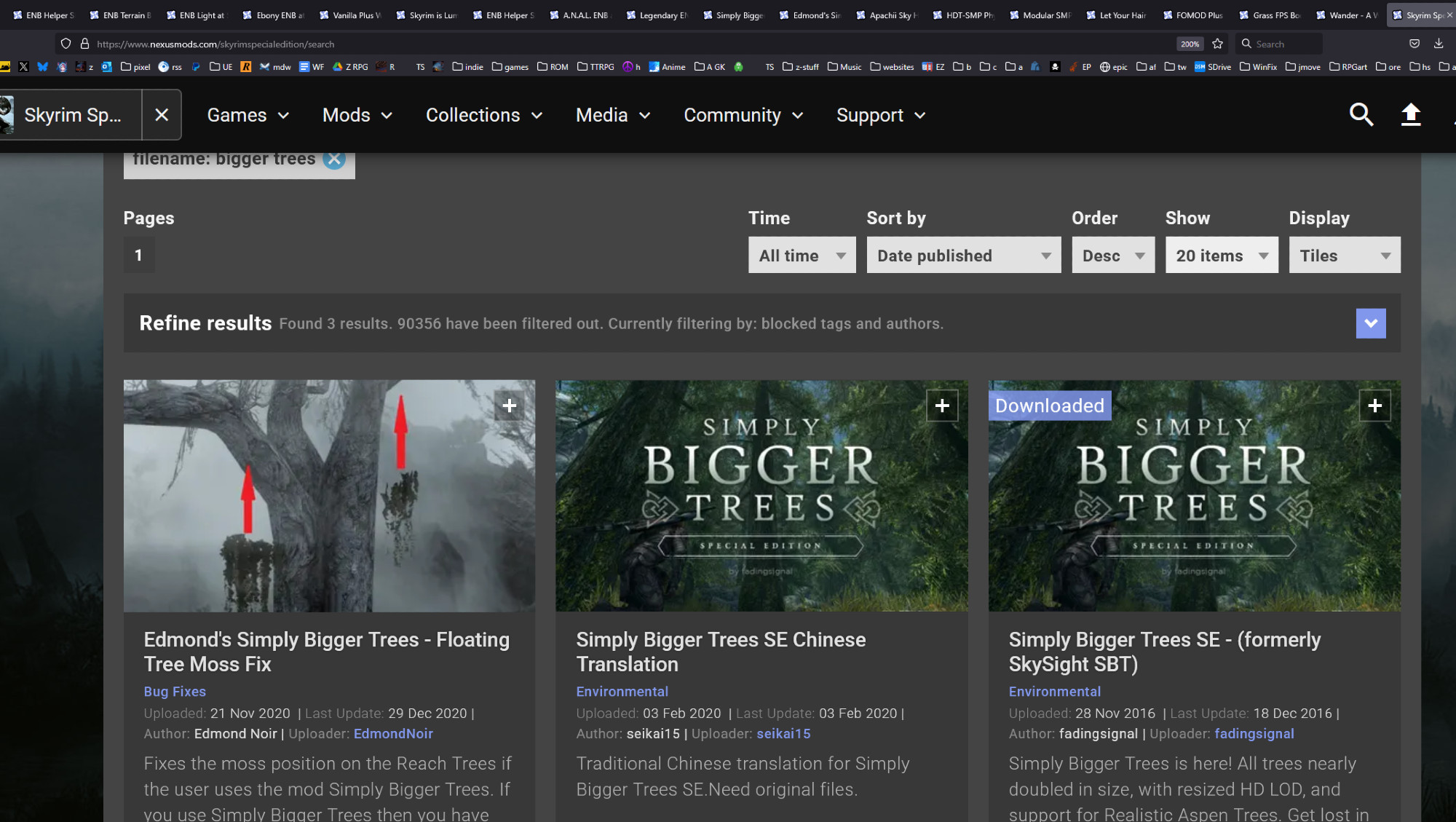Open the Mods navigation menu

point(357,115)
